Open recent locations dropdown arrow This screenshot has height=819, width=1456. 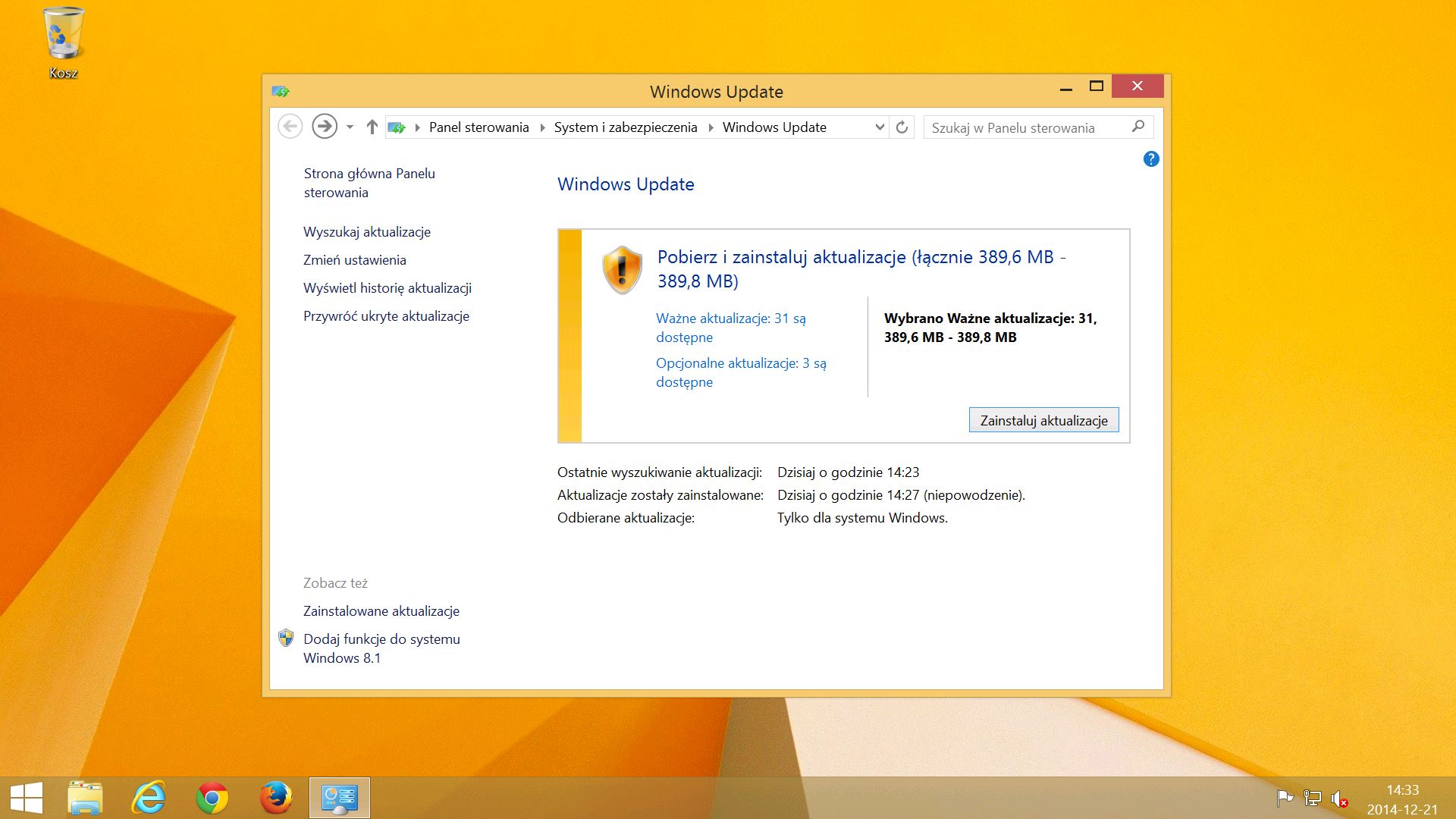pyautogui.click(x=350, y=127)
